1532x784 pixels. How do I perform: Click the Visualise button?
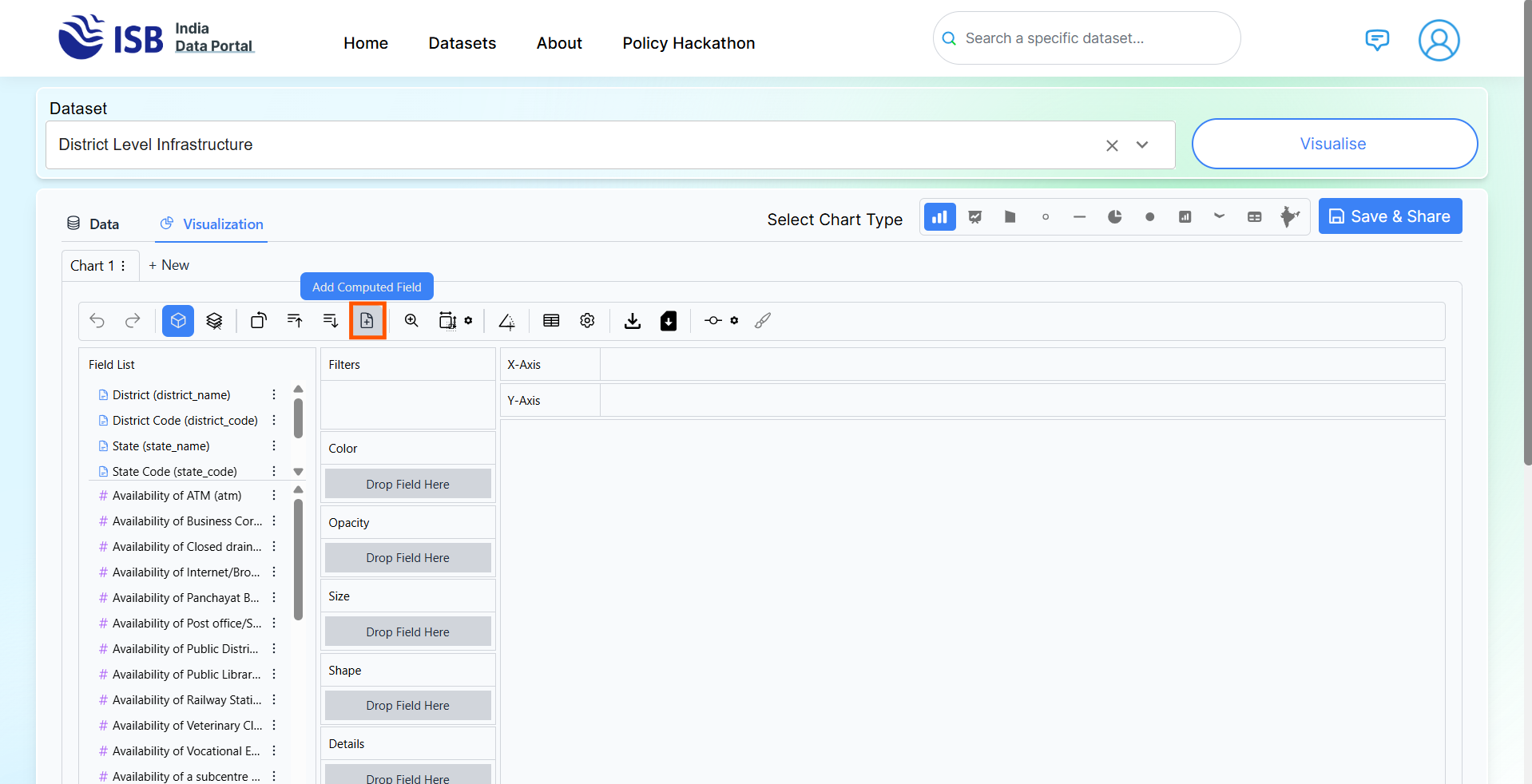click(1333, 144)
